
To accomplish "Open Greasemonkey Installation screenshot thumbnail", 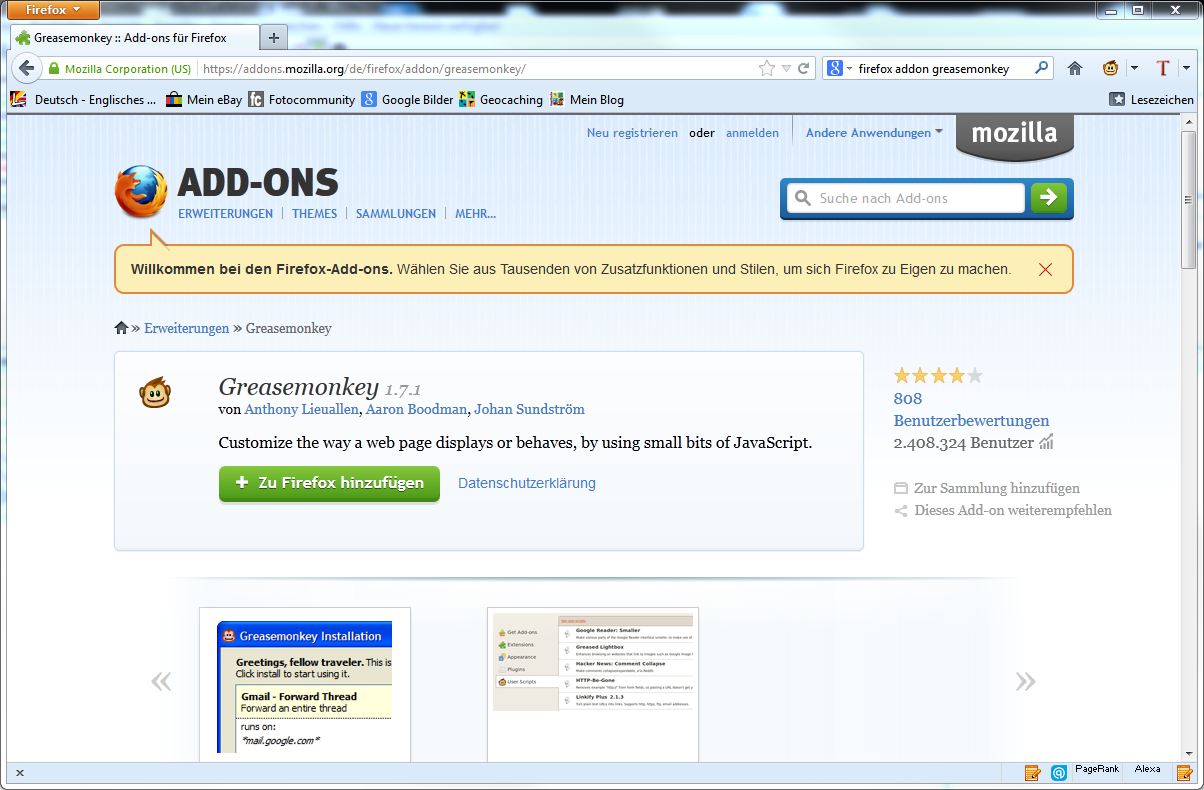I will tap(305, 685).
